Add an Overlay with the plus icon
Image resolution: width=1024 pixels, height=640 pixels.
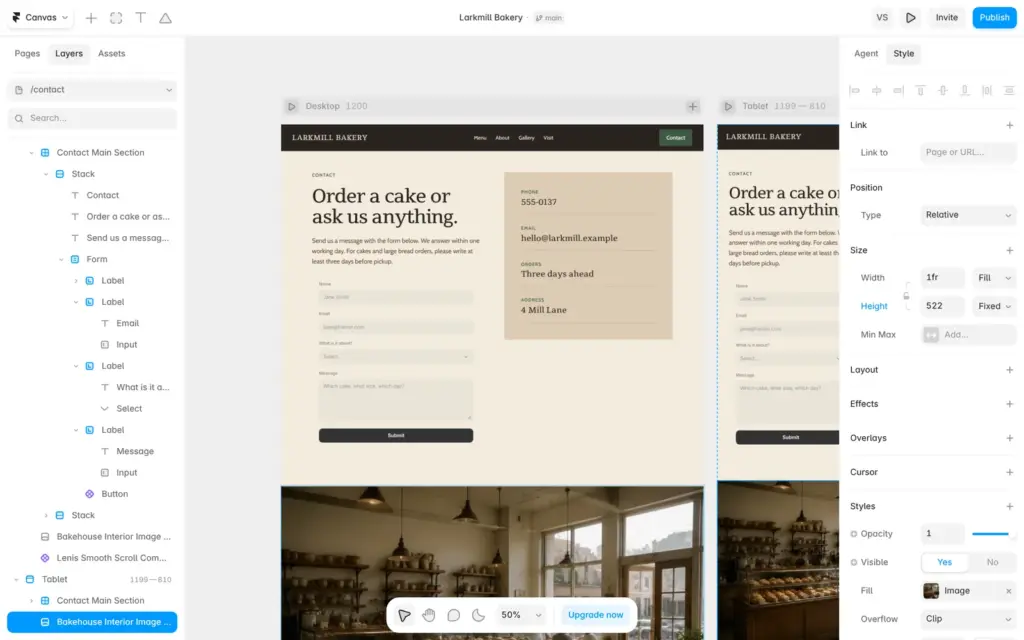(1009, 438)
